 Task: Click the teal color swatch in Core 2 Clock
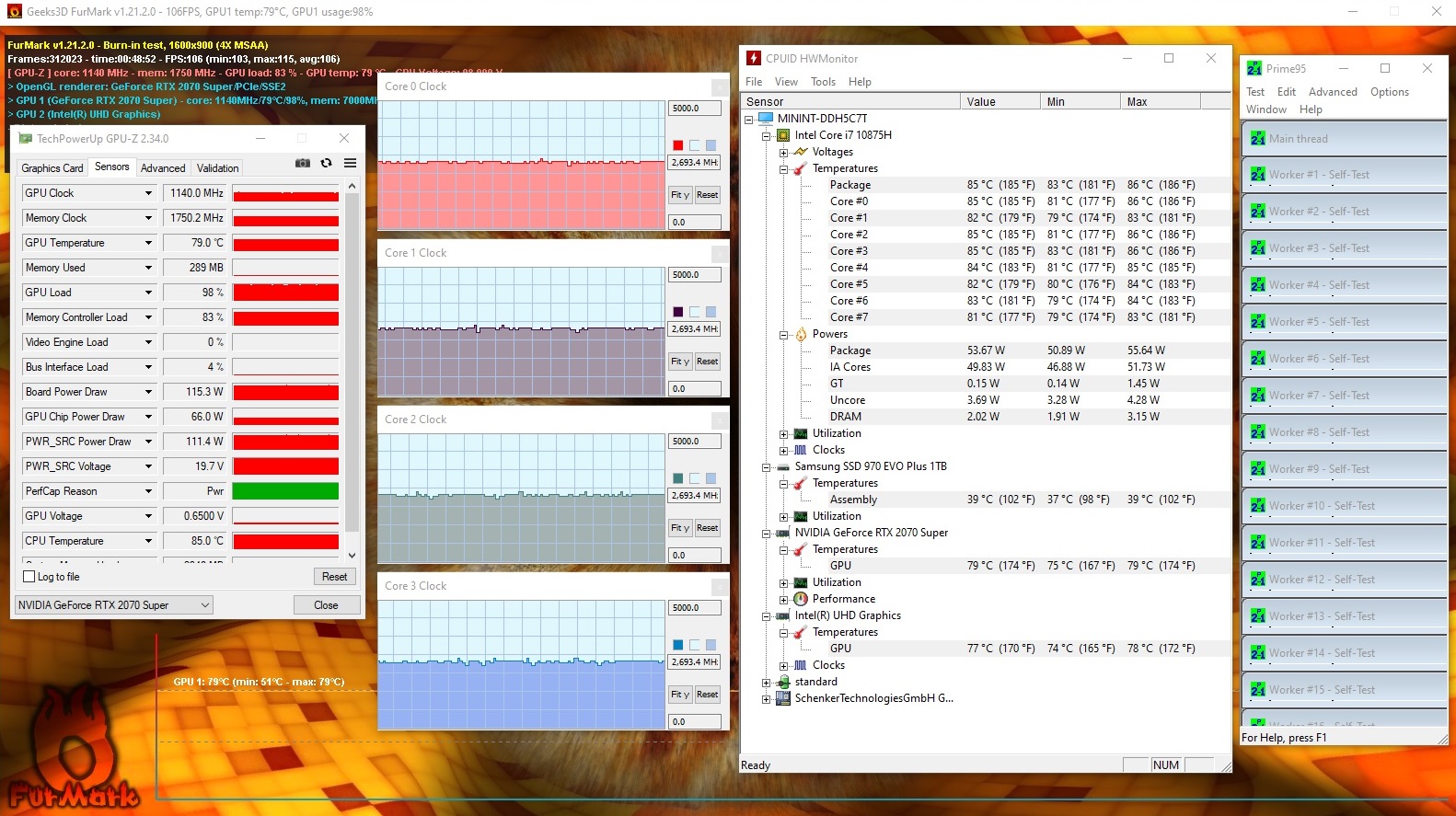(x=678, y=478)
